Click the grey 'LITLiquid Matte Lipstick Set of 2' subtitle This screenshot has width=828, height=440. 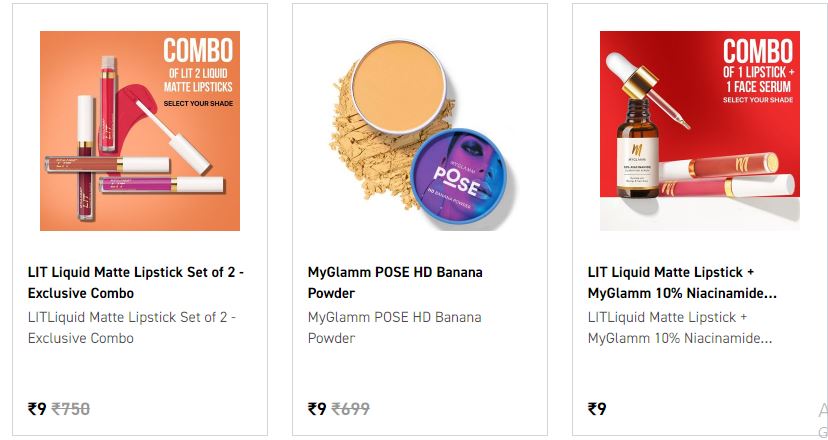[132, 327]
